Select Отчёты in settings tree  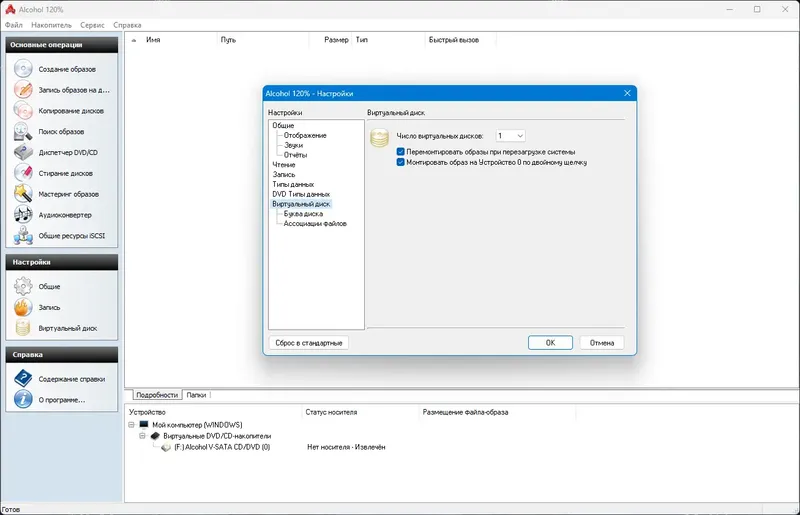[x=295, y=155]
